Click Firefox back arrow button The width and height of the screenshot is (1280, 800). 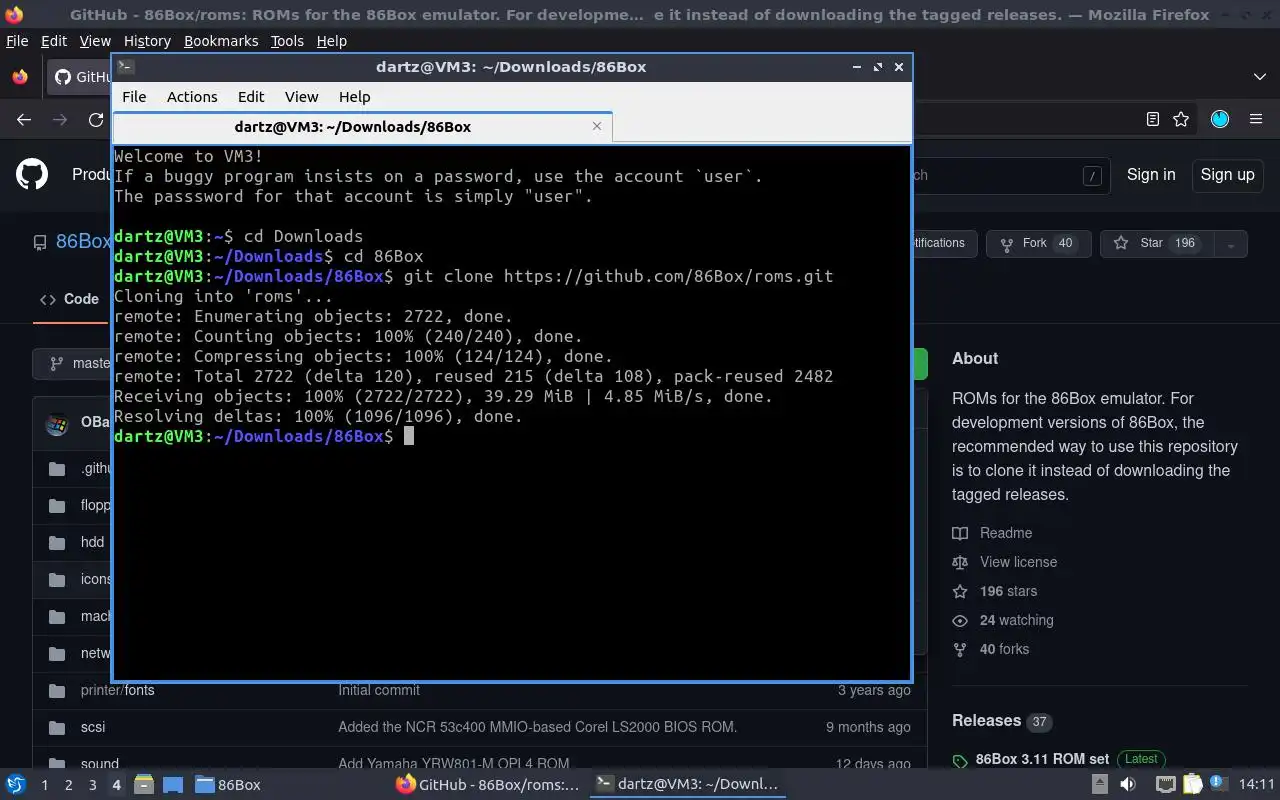coord(24,119)
